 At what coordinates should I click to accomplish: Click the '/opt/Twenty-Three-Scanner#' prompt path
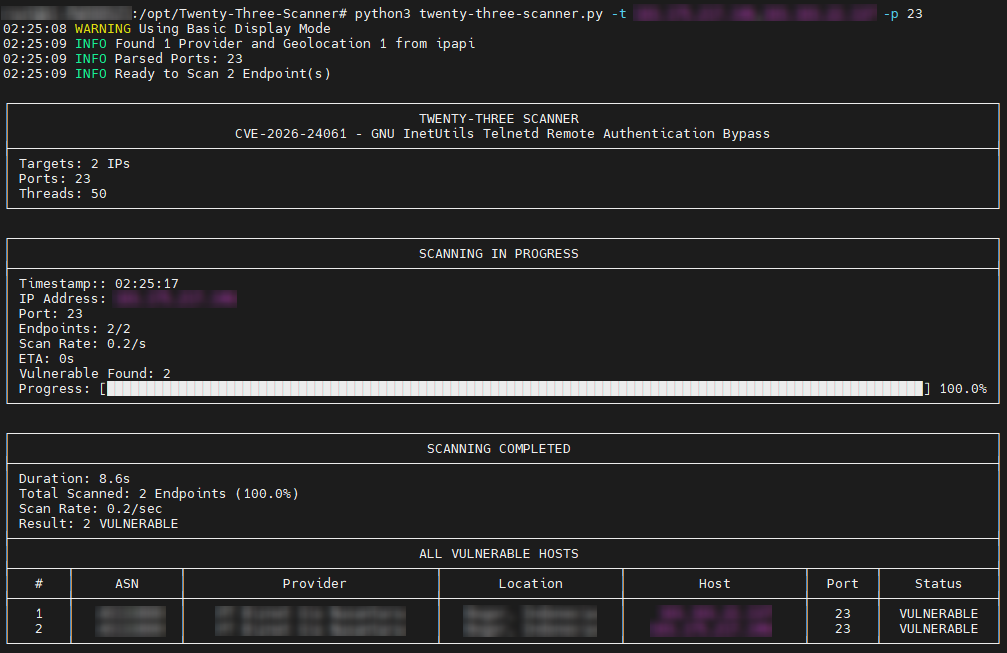[243, 13]
